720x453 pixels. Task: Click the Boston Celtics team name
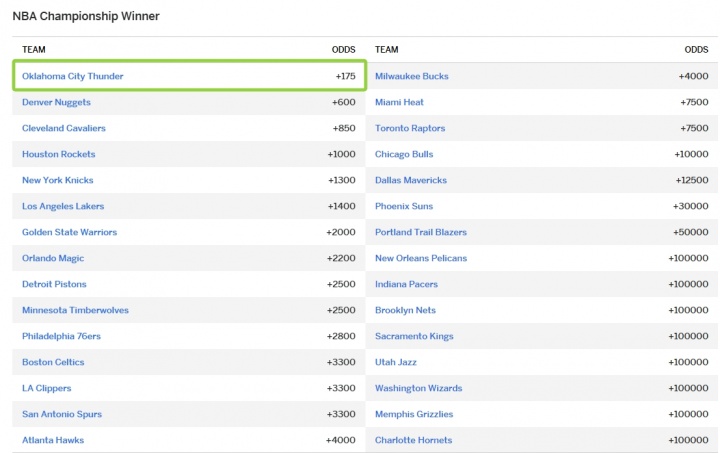coord(53,362)
